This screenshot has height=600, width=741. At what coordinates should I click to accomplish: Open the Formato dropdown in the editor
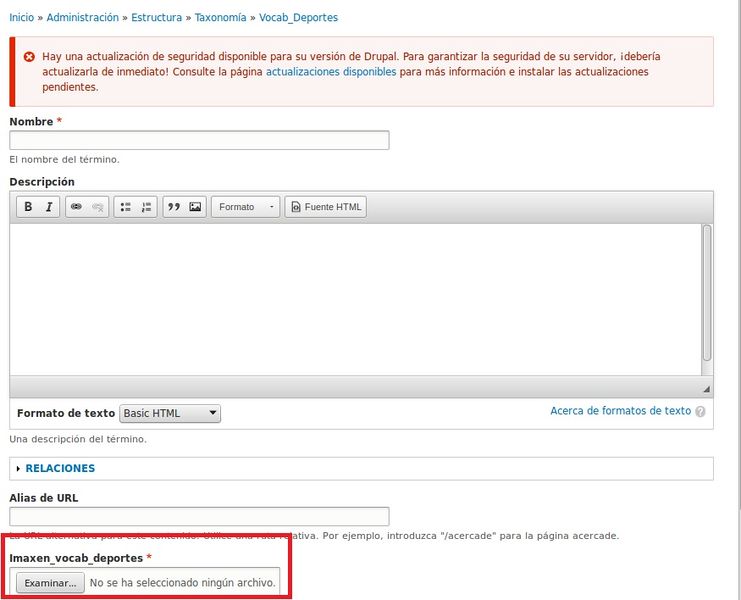245,207
